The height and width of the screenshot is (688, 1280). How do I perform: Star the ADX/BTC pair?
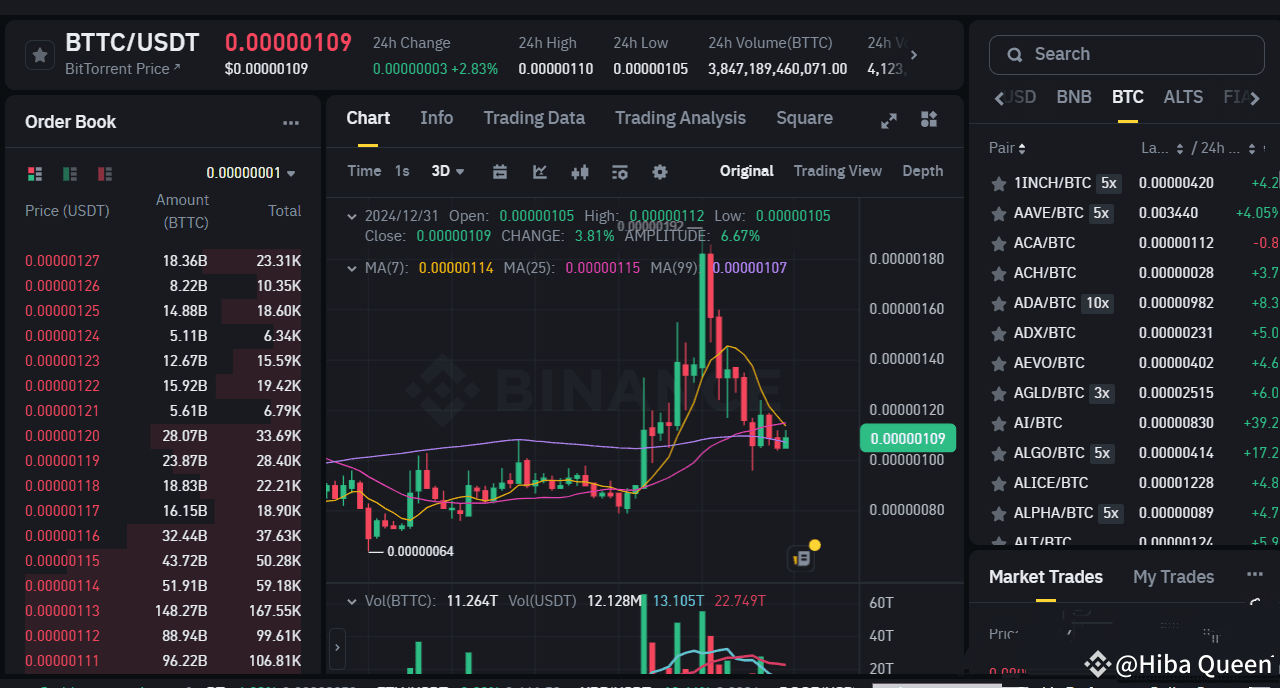pyautogui.click(x=998, y=334)
